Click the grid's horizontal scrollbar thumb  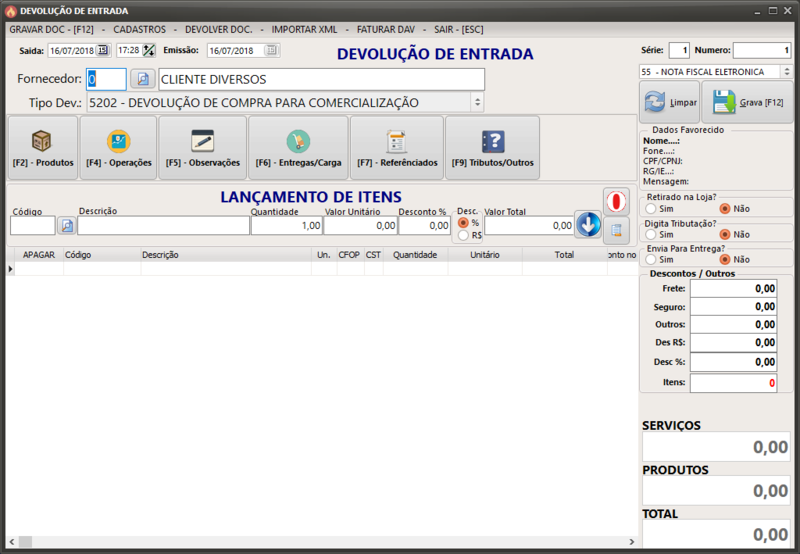[x=26, y=541]
